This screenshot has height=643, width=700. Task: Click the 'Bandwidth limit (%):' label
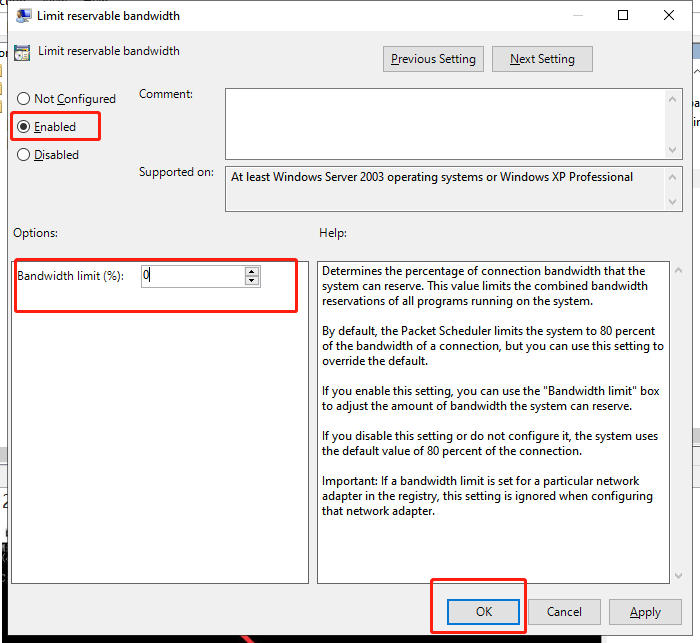tap(71, 276)
